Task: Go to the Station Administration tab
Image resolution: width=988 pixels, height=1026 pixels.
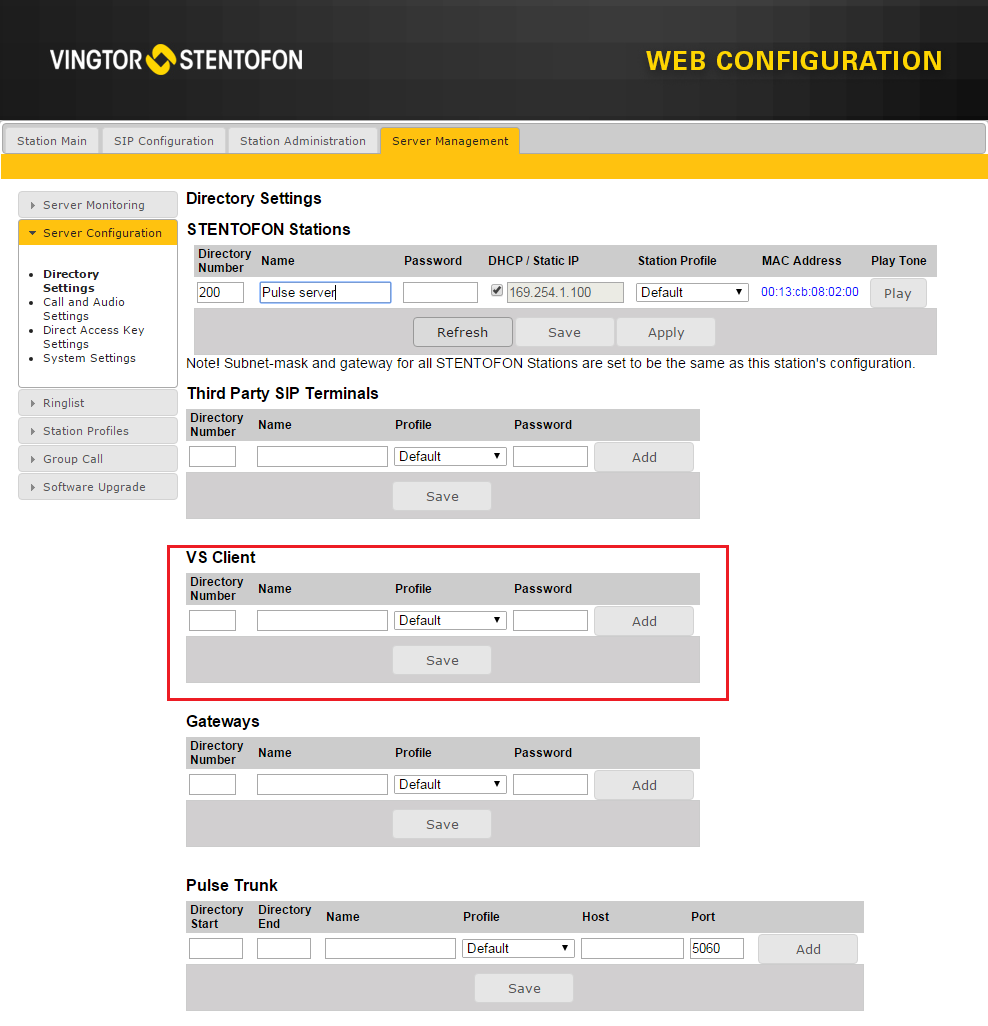Action: pos(303,141)
